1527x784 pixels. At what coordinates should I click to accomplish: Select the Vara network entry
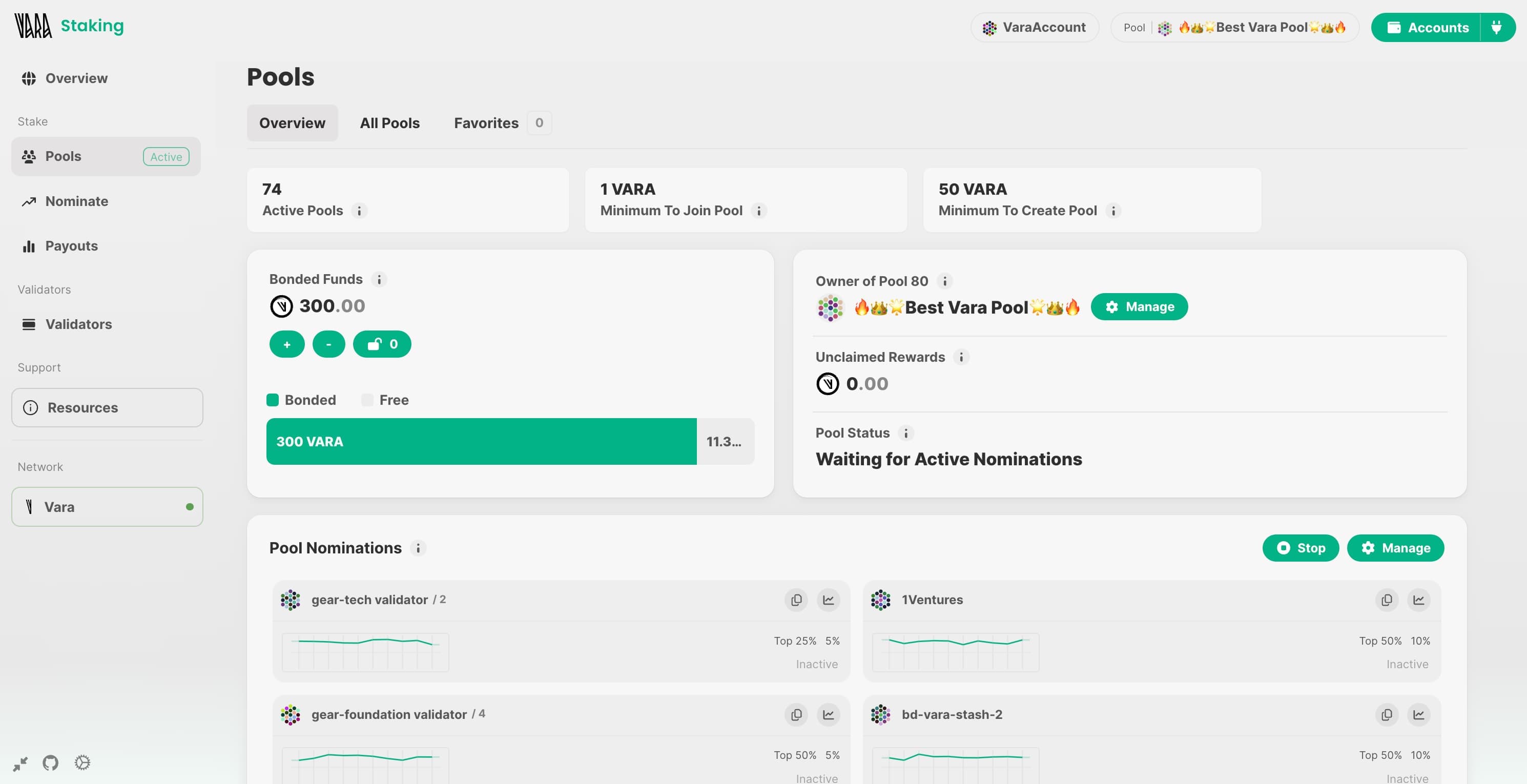tap(107, 507)
